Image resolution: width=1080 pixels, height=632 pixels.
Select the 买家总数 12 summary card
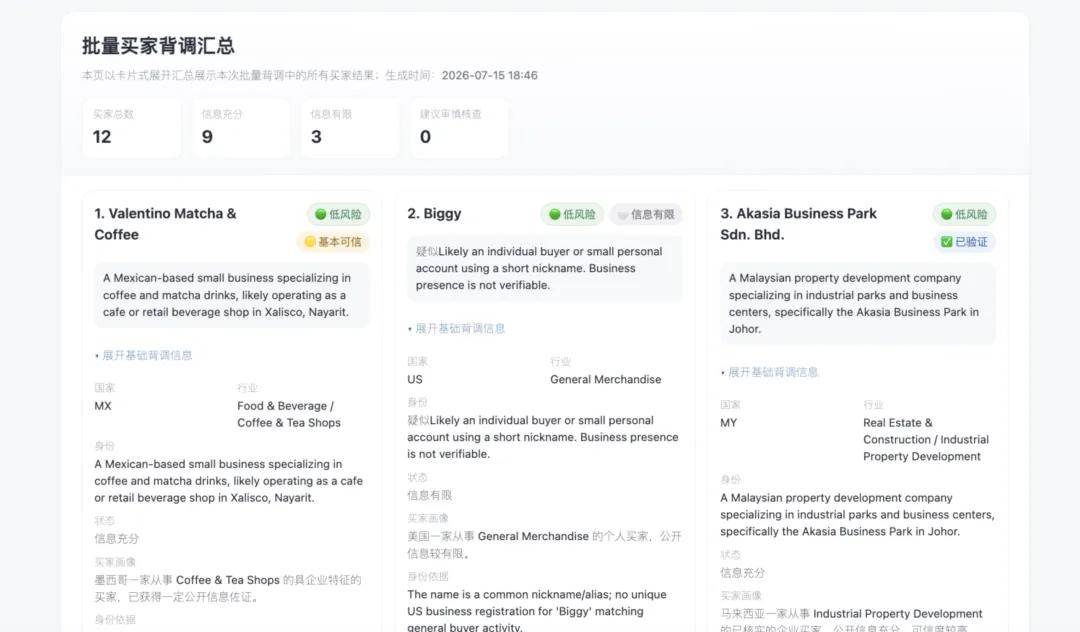132,128
